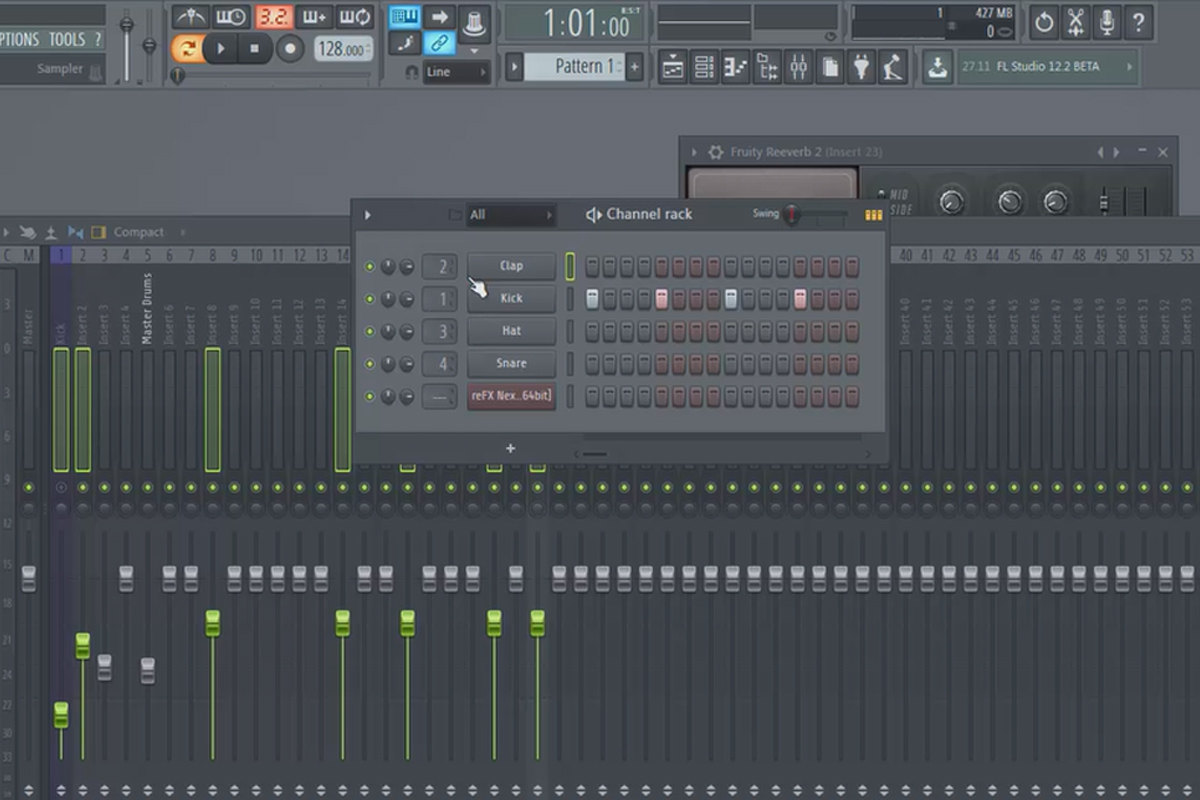This screenshot has height=800, width=1200.
Task: Open the project picker (pages) icon
Action: click(x=830, y=67)
